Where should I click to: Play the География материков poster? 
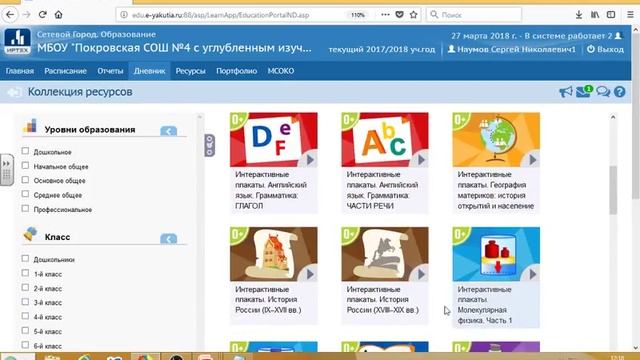(x=533, y=160)
